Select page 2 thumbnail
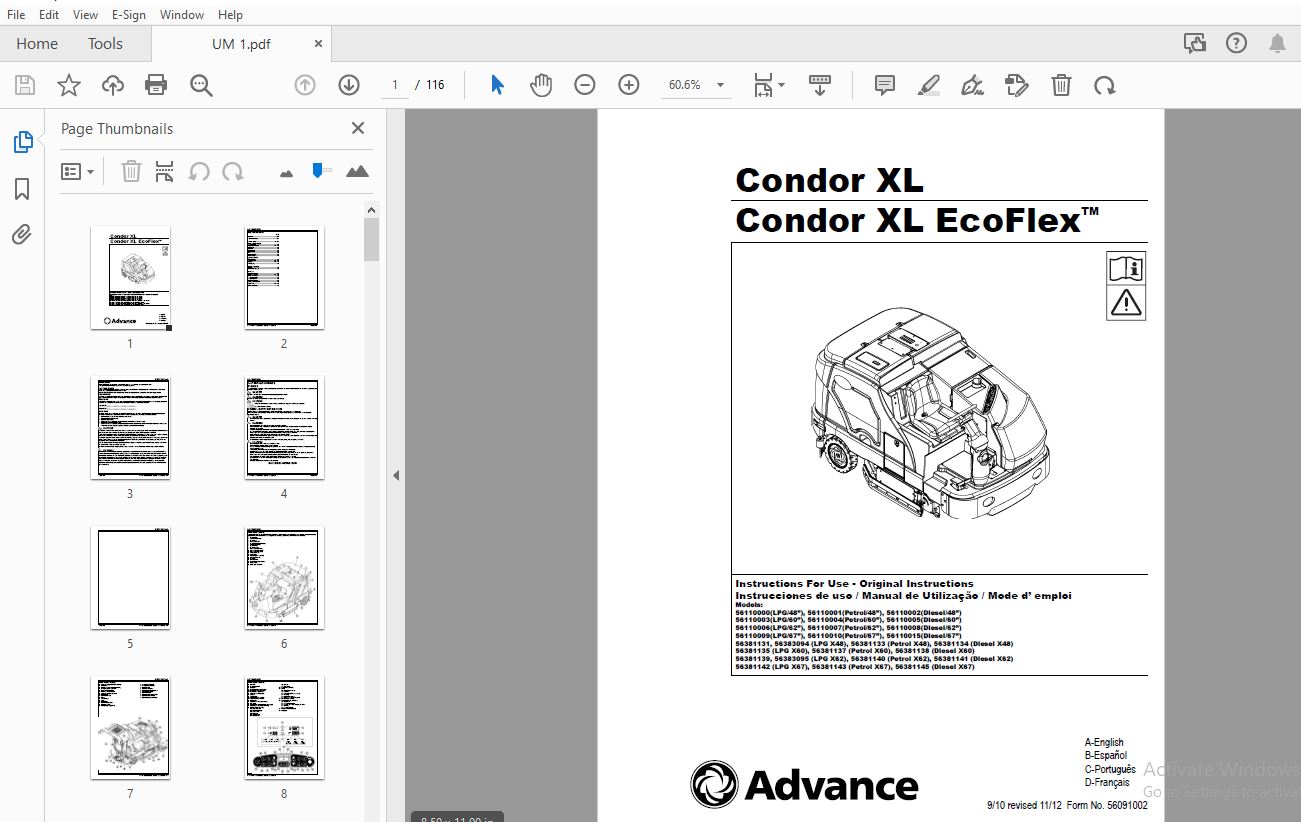The height and width of the screenshot is (822, 1301). pos(284,278)
